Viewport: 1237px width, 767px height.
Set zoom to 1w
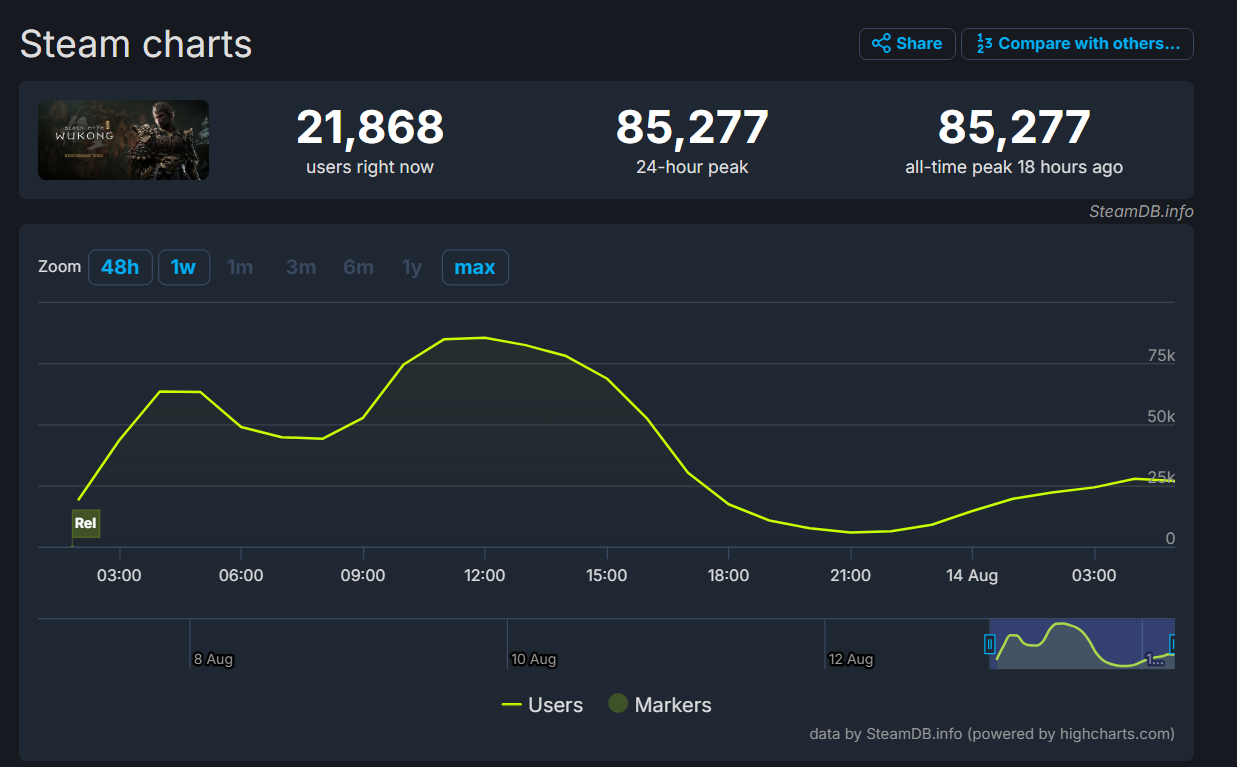point(184,267)
